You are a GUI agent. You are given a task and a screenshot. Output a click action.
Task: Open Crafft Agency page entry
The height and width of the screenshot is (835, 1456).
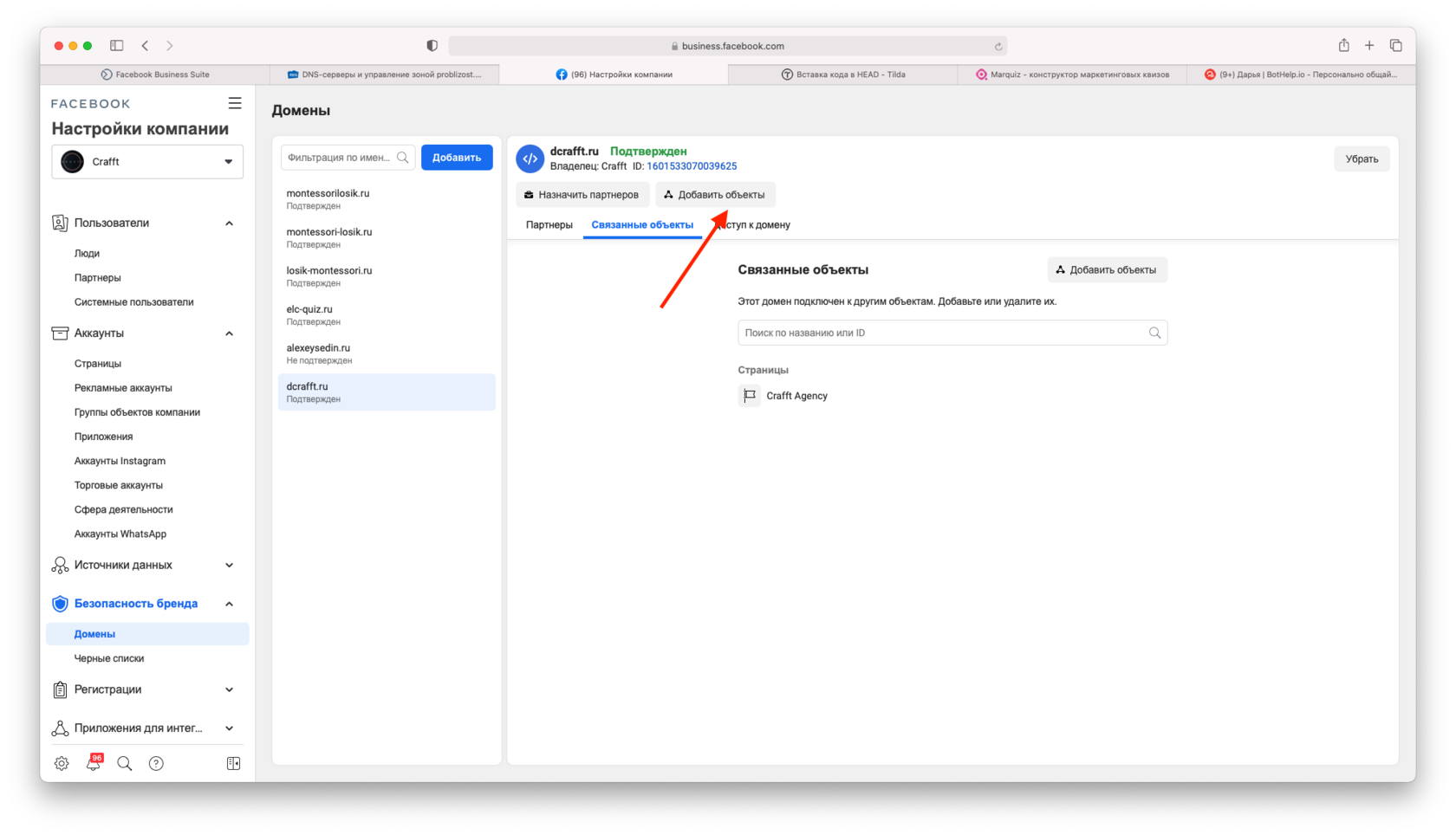(796, 396)
